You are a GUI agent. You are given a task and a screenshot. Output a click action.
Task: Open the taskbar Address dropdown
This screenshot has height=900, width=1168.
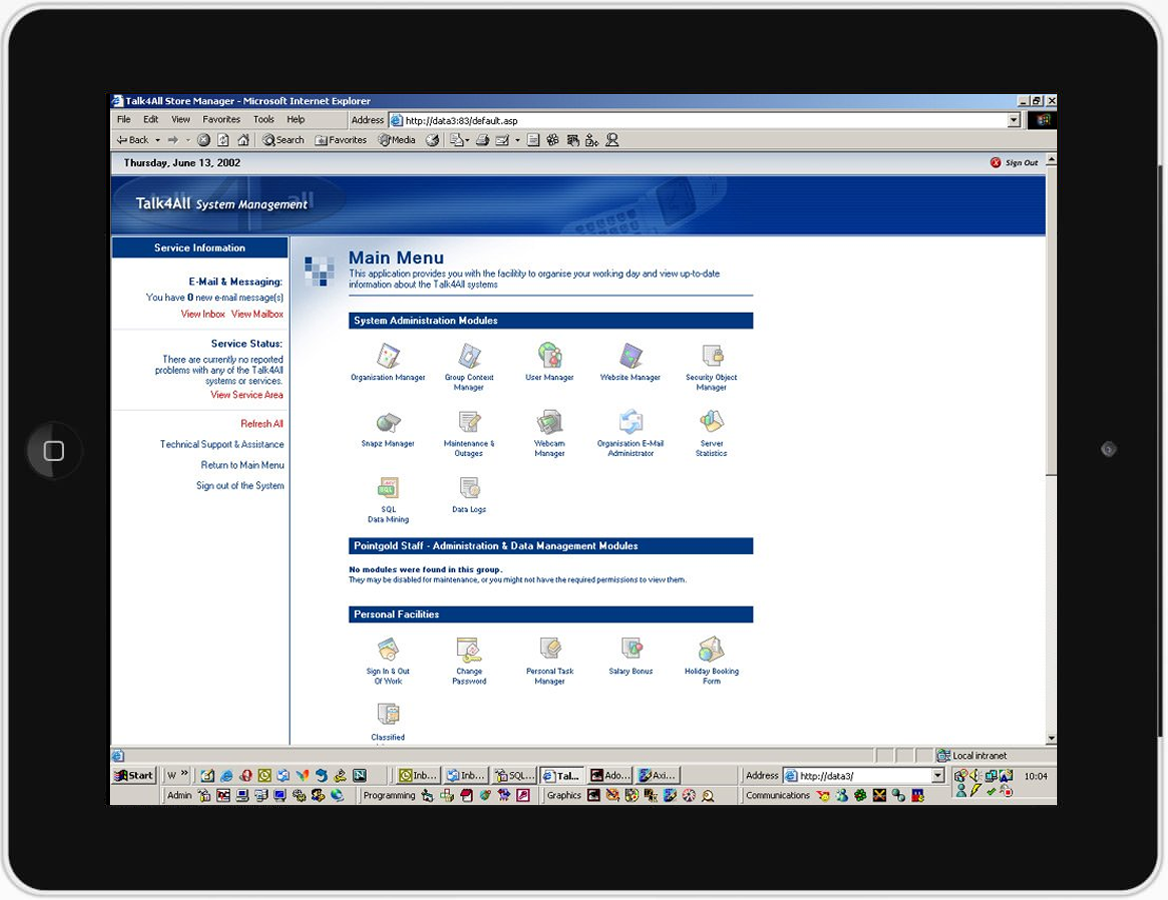[938, 776]
